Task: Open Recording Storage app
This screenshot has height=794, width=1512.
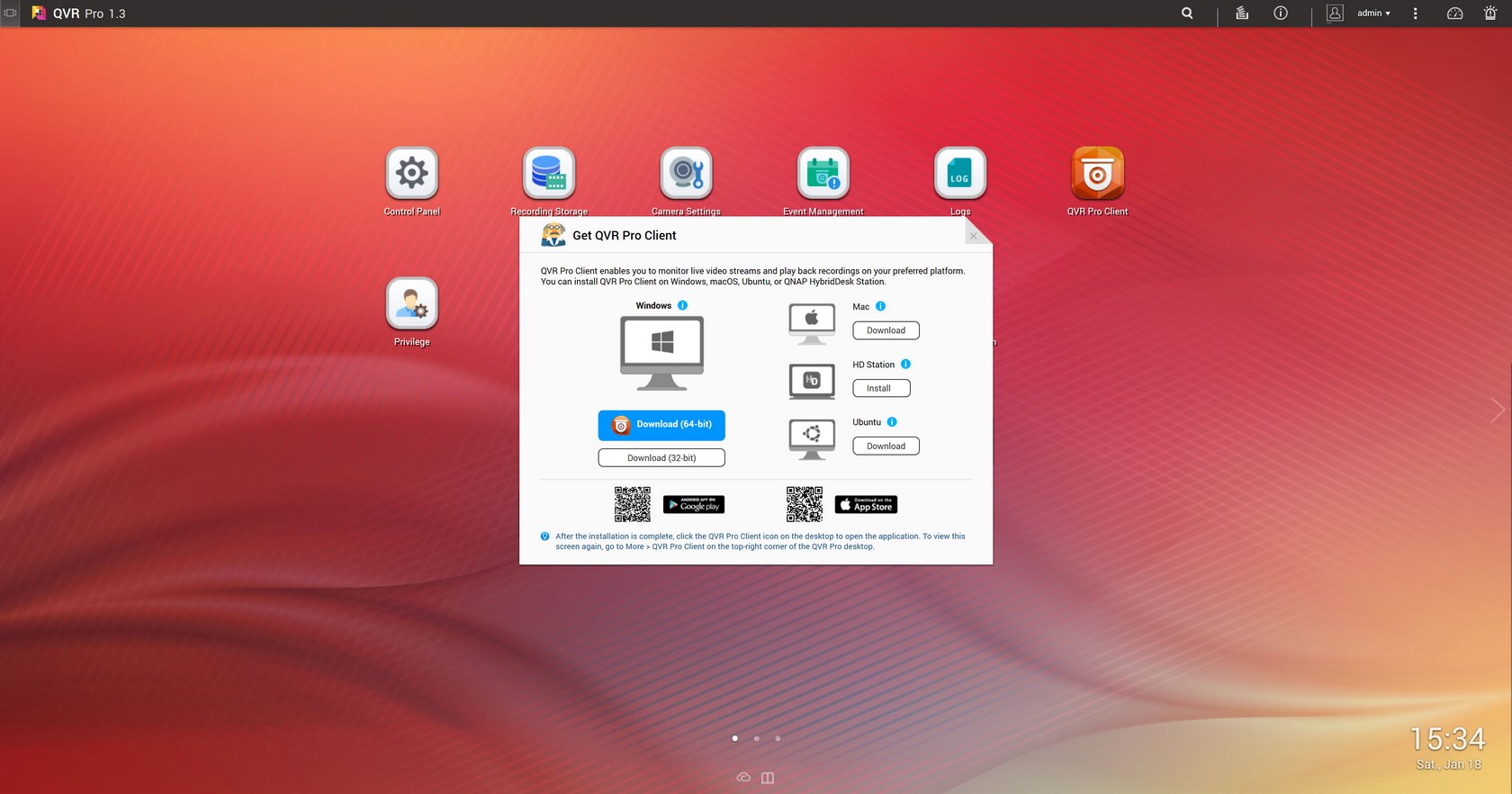Action: (x=549, y=173)
